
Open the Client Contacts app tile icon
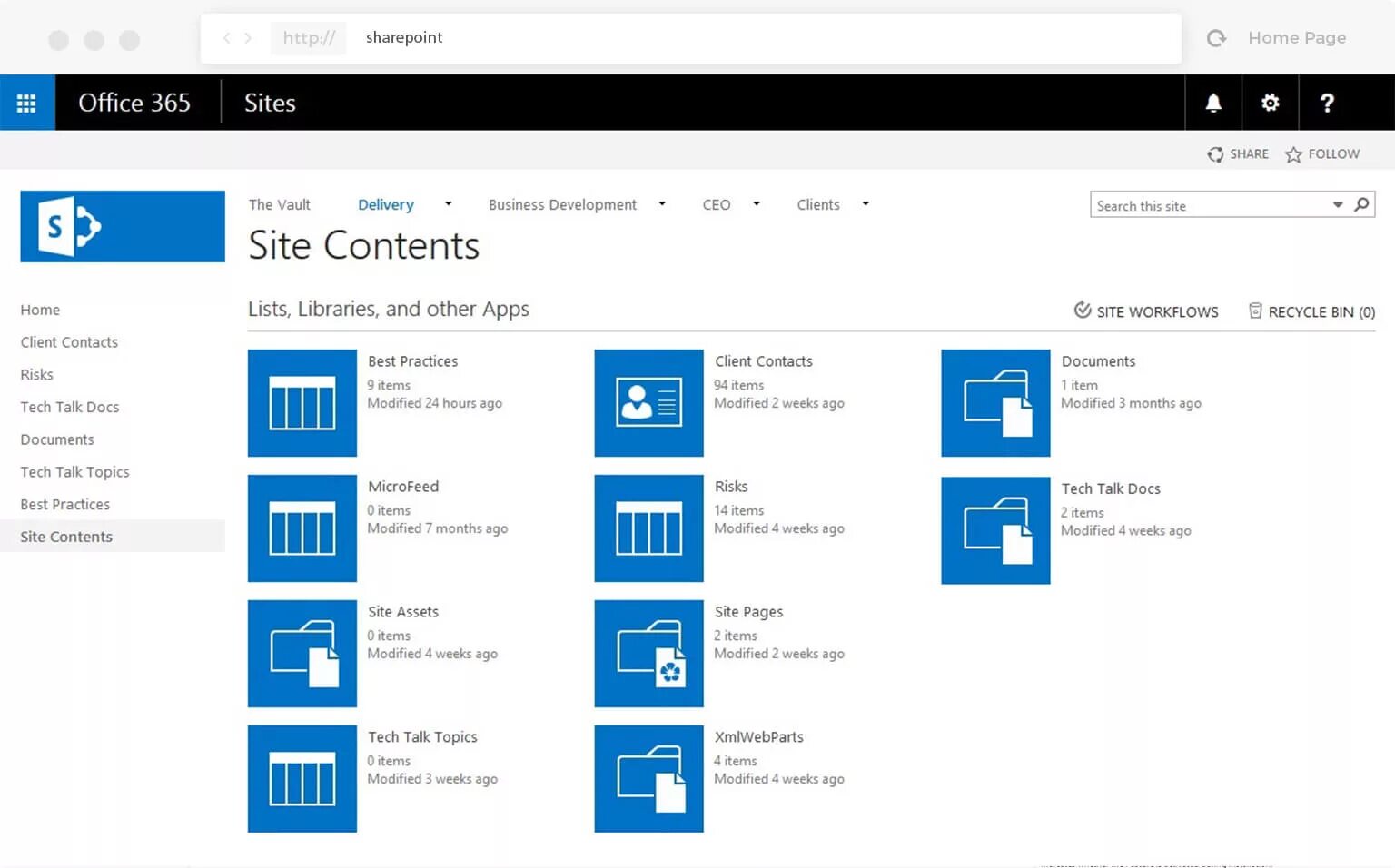tap(648, 402)
